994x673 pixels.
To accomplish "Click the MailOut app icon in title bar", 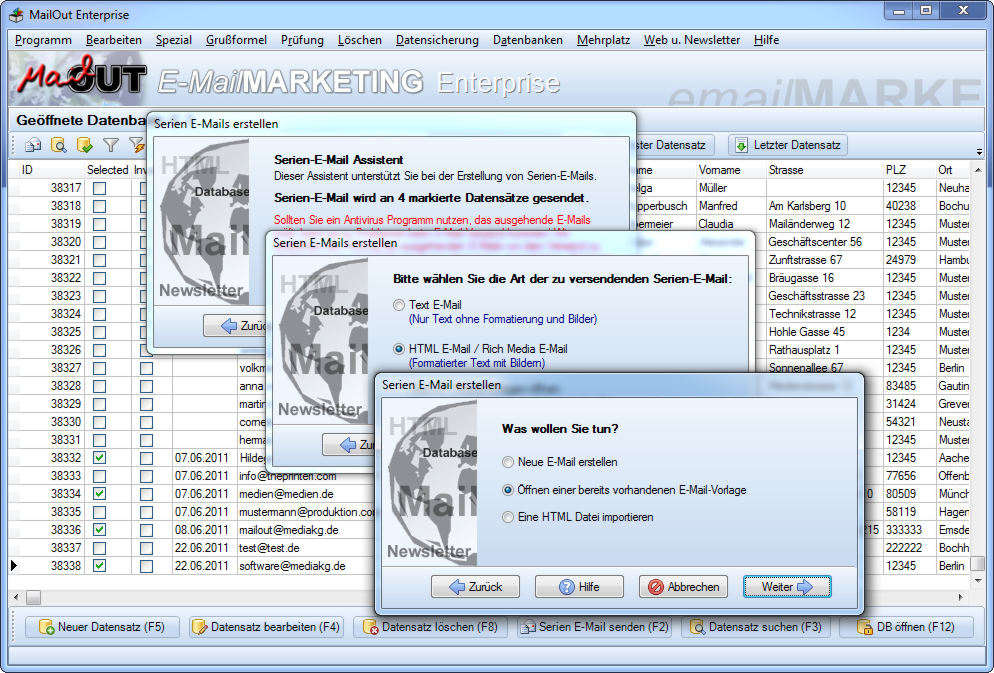I will pyautogui.click(x=16, y=15).
